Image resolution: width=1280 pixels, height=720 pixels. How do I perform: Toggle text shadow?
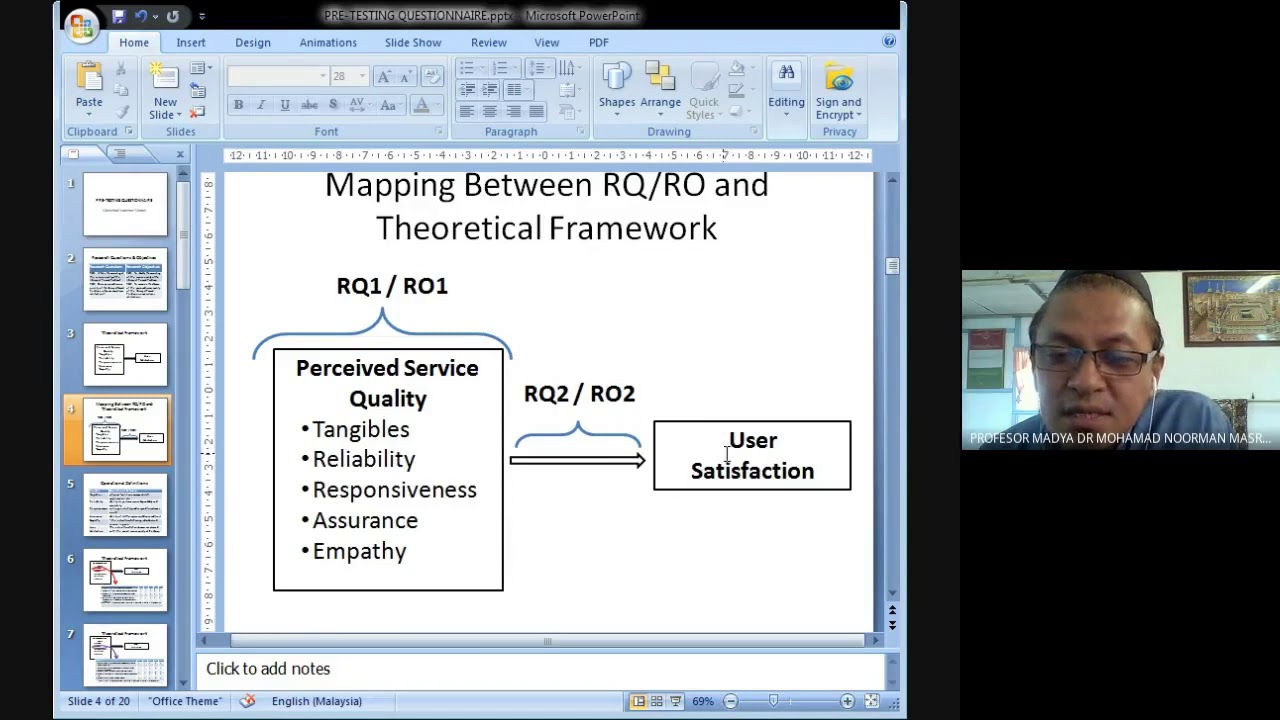pos(334,106)
